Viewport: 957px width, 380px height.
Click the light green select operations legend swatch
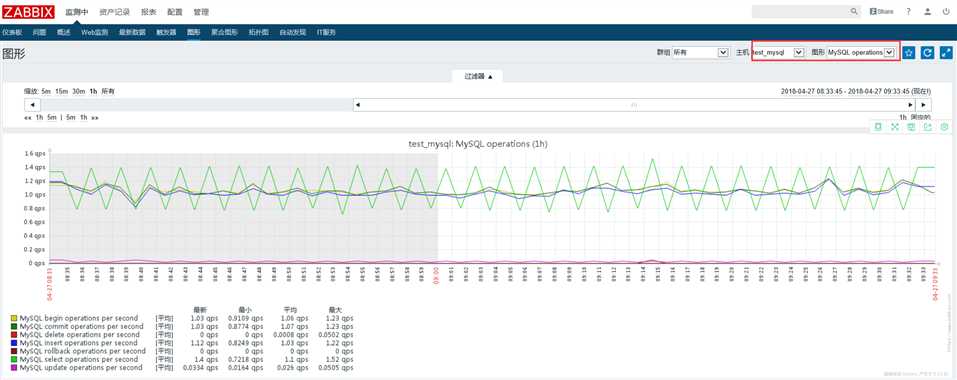13,360
